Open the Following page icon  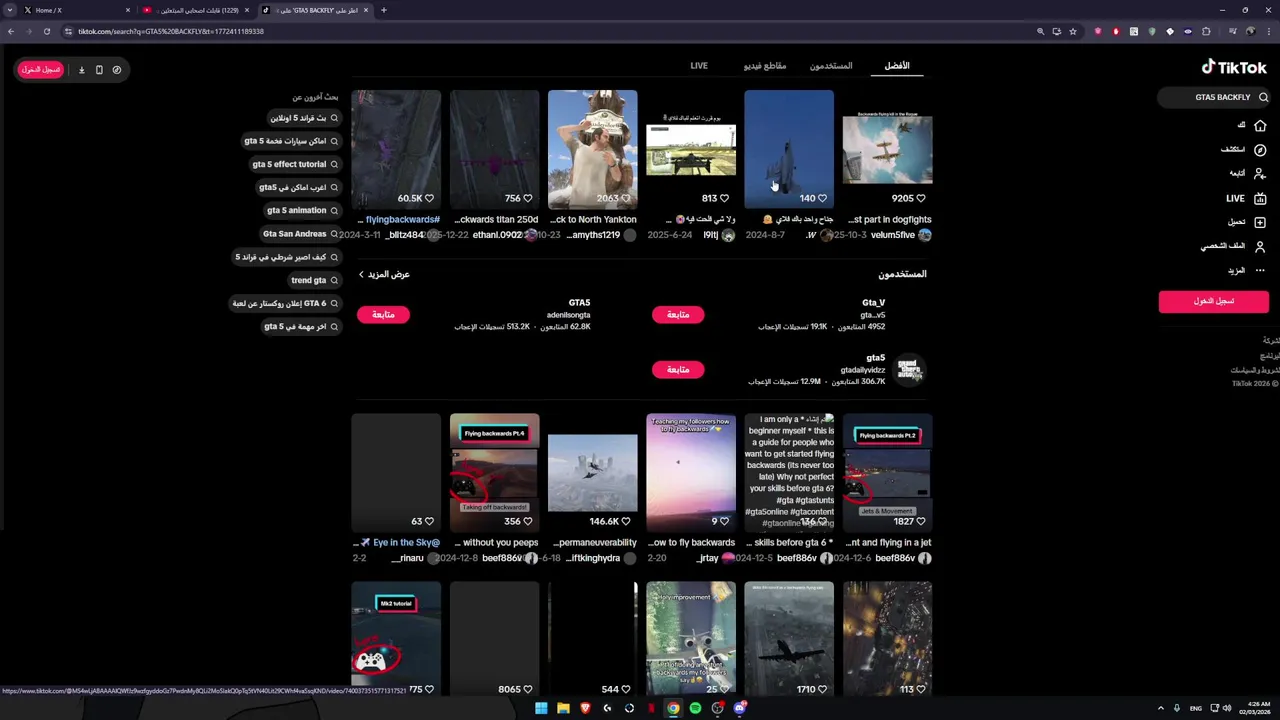pyautogui.click(x=1260, y=174)
